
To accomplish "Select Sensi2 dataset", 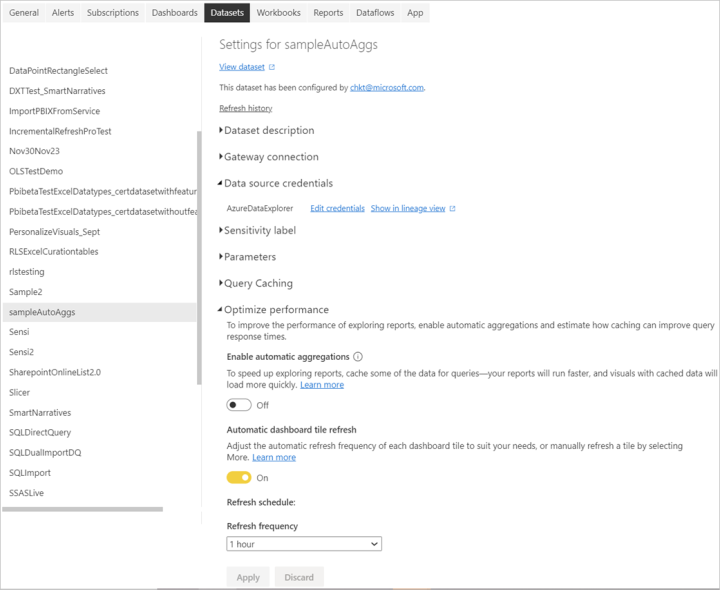I will [22, 352].
